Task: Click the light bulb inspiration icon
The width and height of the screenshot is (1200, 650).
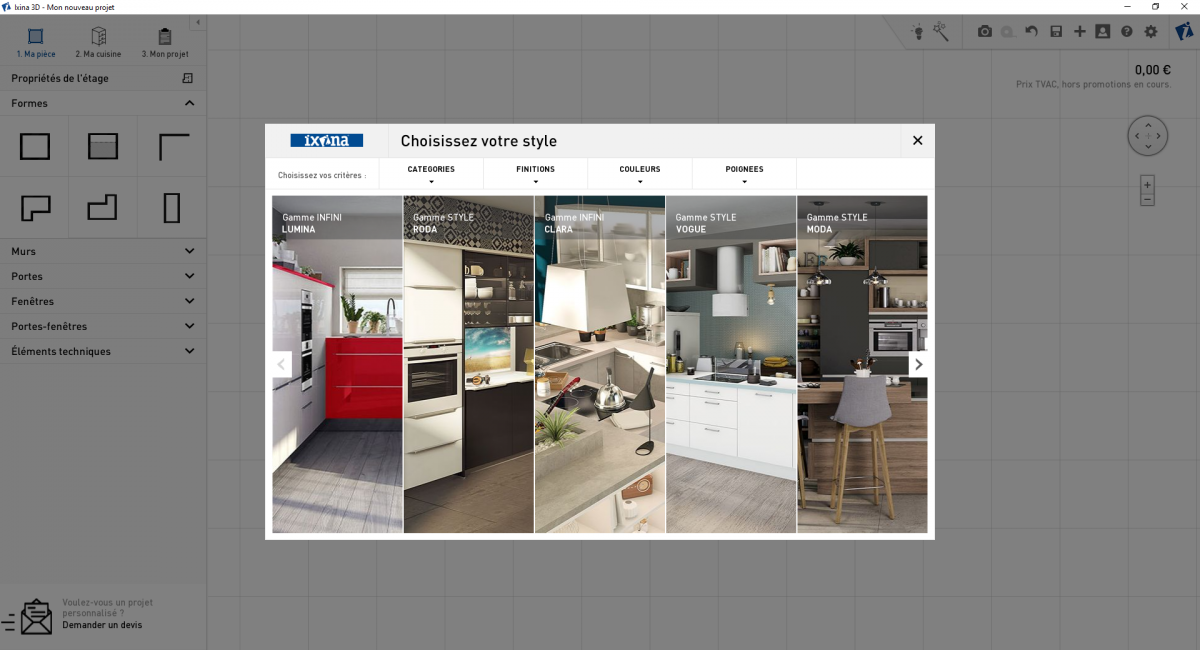Action: tap(917, 32)
